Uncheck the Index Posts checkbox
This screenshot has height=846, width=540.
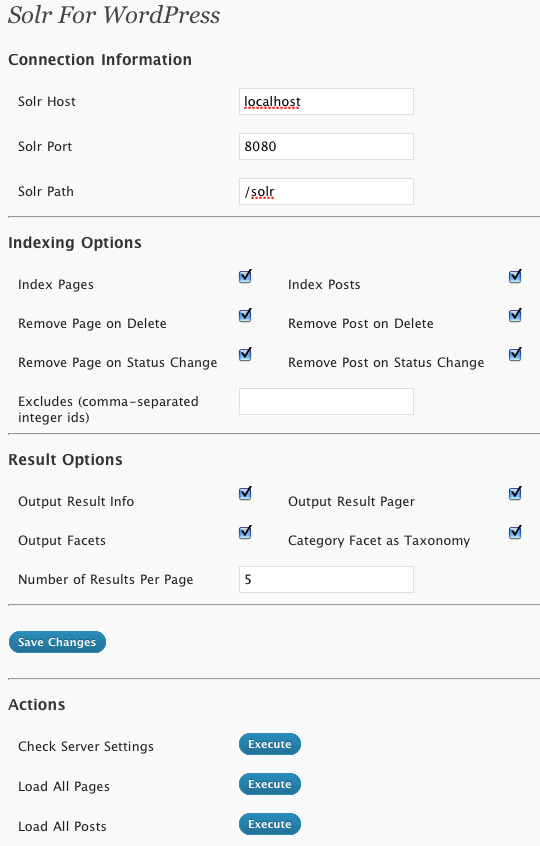coord(515,277)
